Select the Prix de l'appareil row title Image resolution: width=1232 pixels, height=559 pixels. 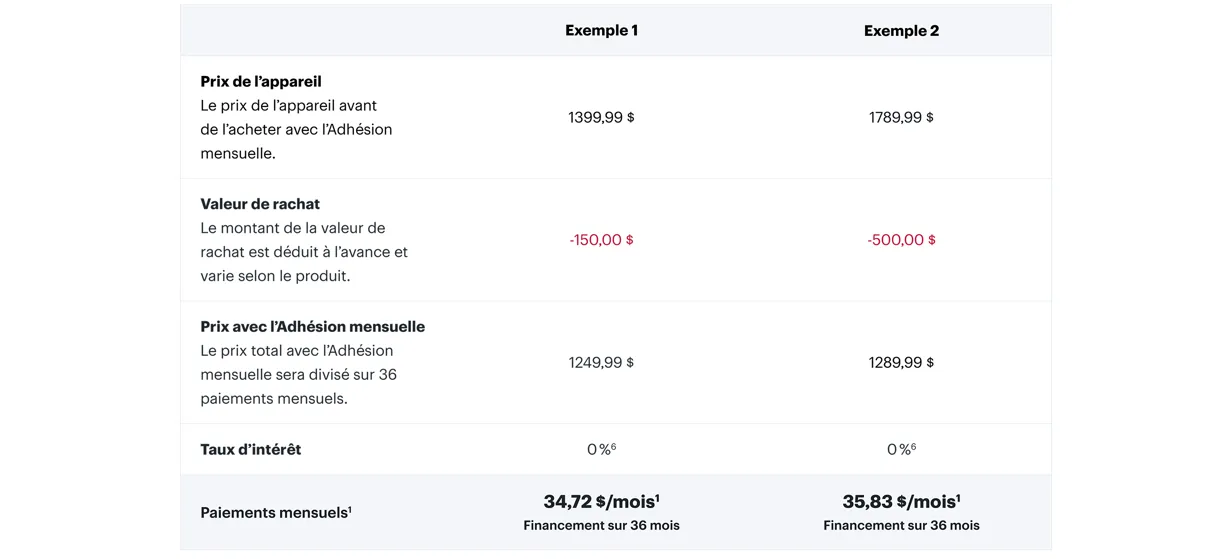point(261,81)
